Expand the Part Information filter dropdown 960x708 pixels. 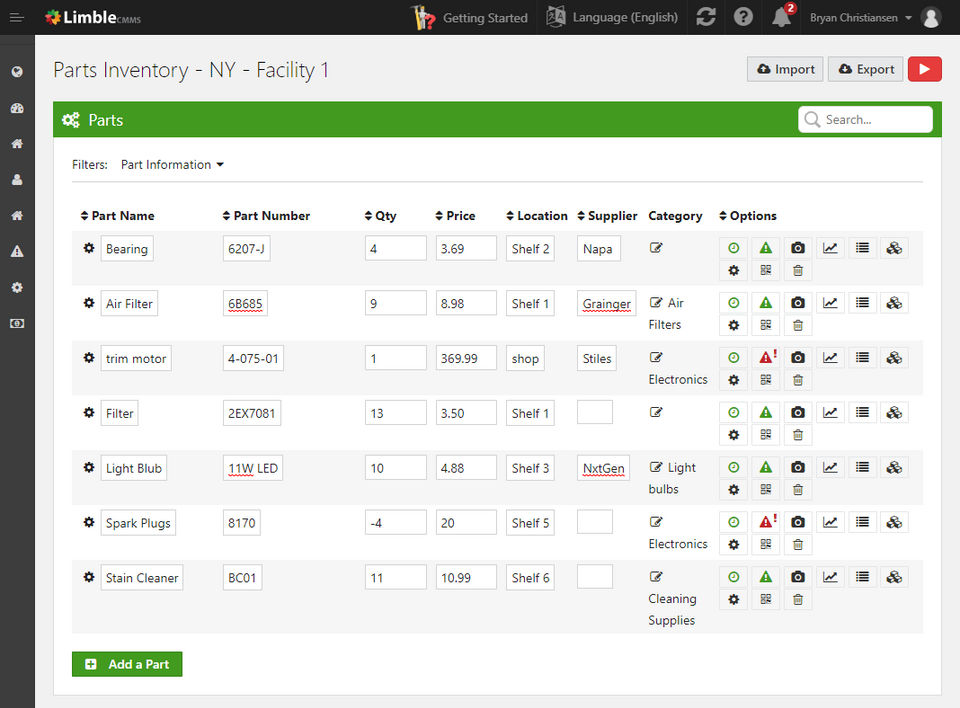pyautogui.click(x=172, y=165)
